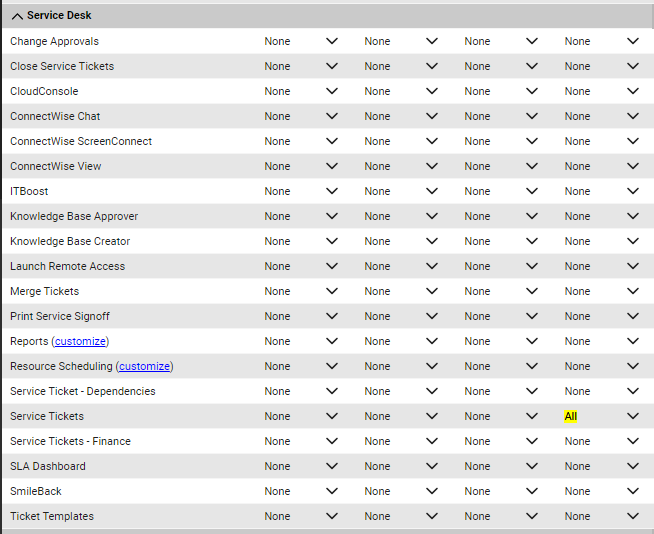Collapse the Service Desk section

coord(17,16)
